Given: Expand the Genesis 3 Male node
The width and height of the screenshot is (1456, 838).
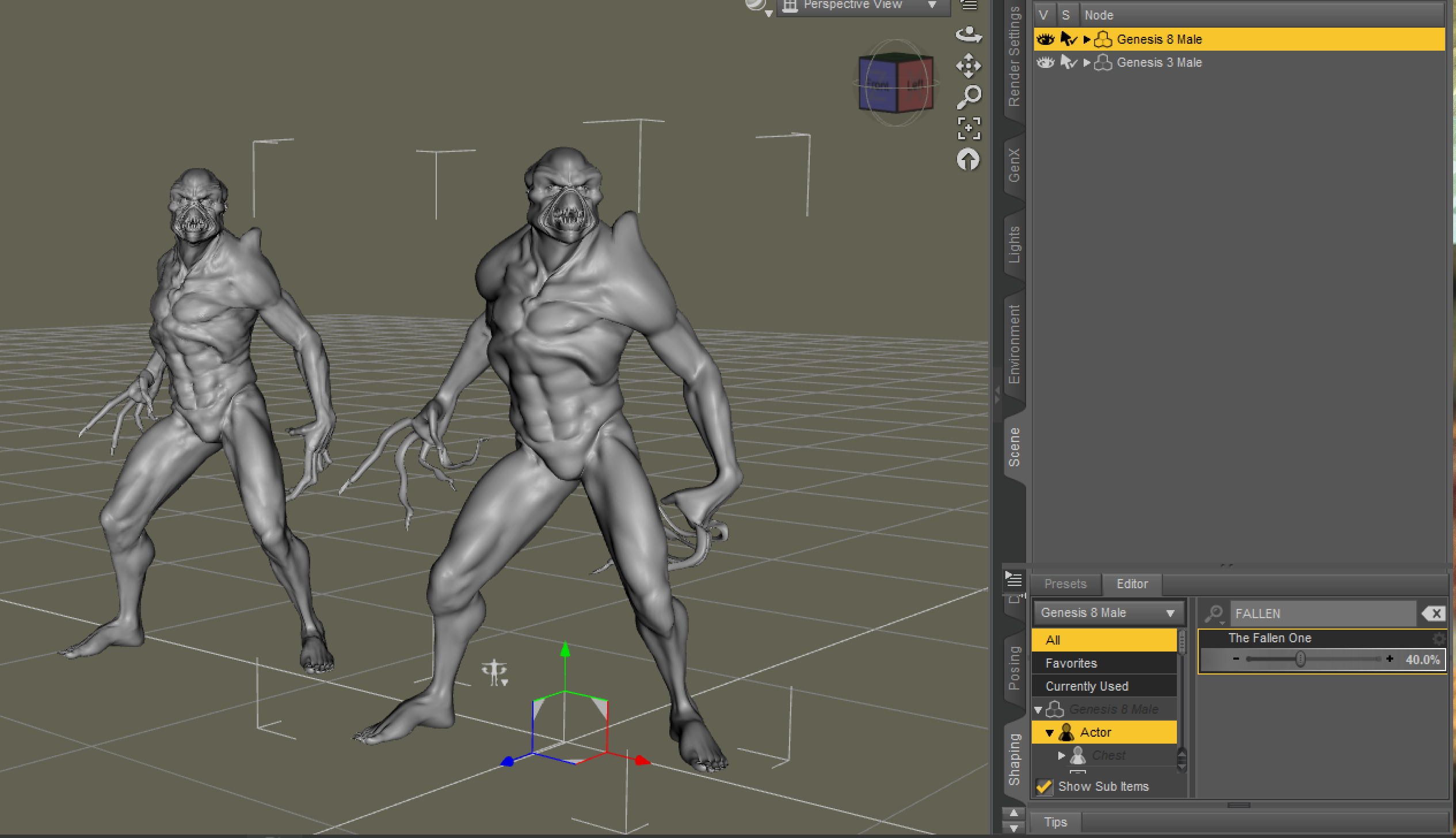Looking at the screenshot, I should click(x=1087, y=62).
